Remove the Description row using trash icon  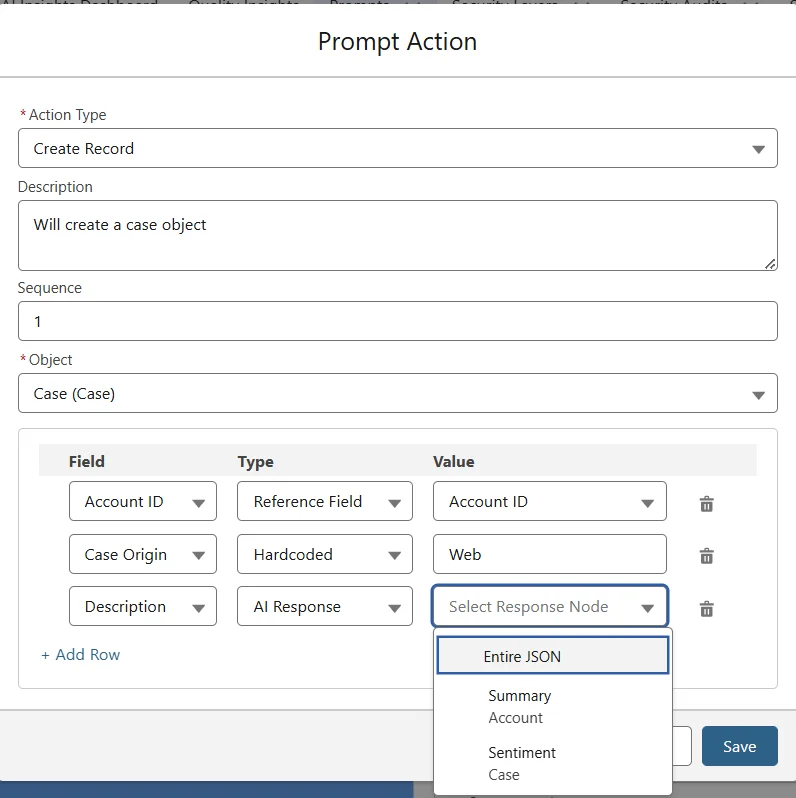(706, 608)
